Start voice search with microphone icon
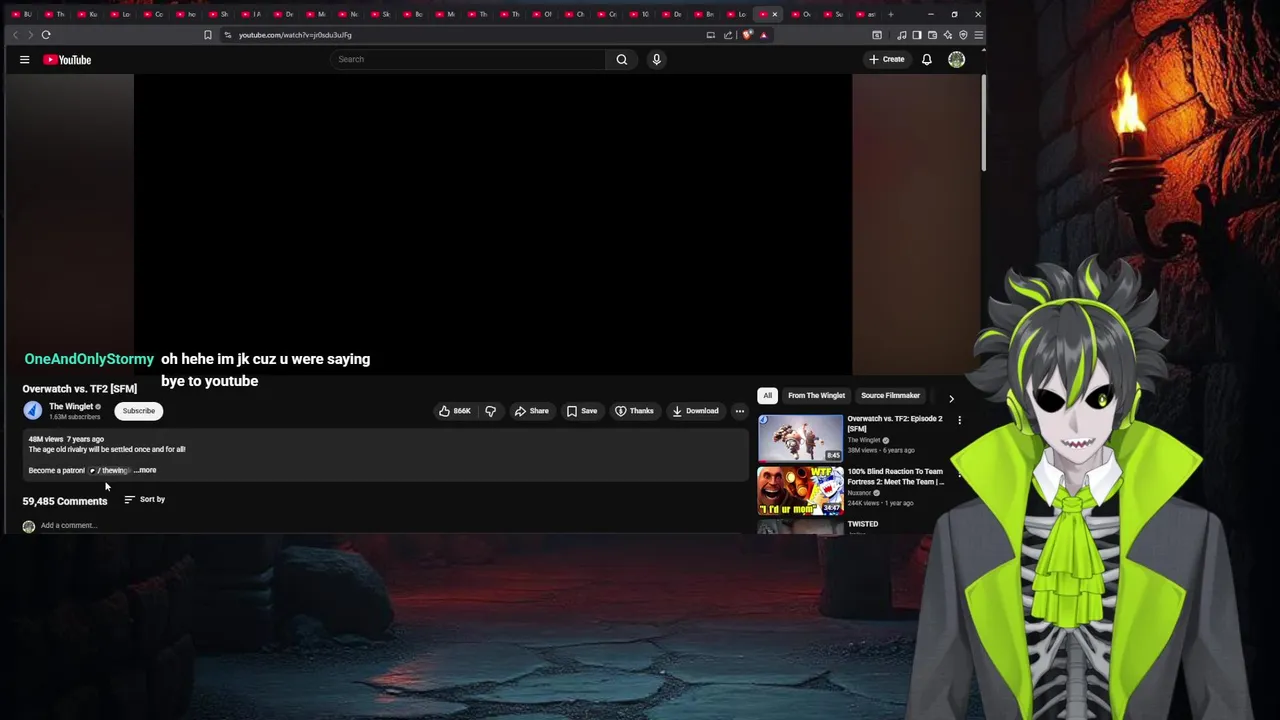Screen dimensions: 1280x720 pyautogui.click(x=656, y=59)
